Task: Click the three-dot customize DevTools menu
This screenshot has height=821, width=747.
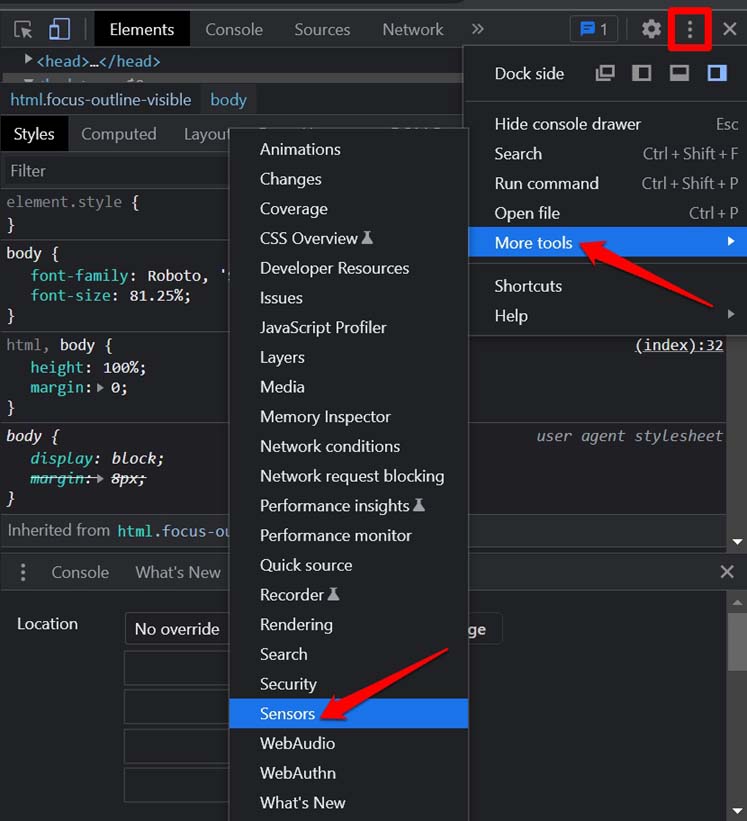Action: [x=689, y=29]
